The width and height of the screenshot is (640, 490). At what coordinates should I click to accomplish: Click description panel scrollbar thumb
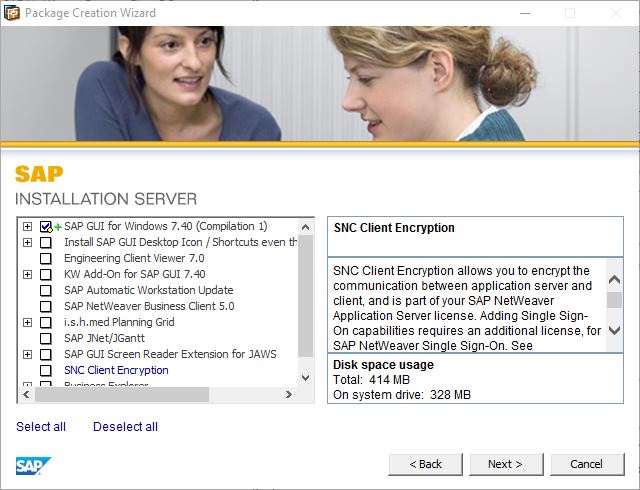[614, 300]
